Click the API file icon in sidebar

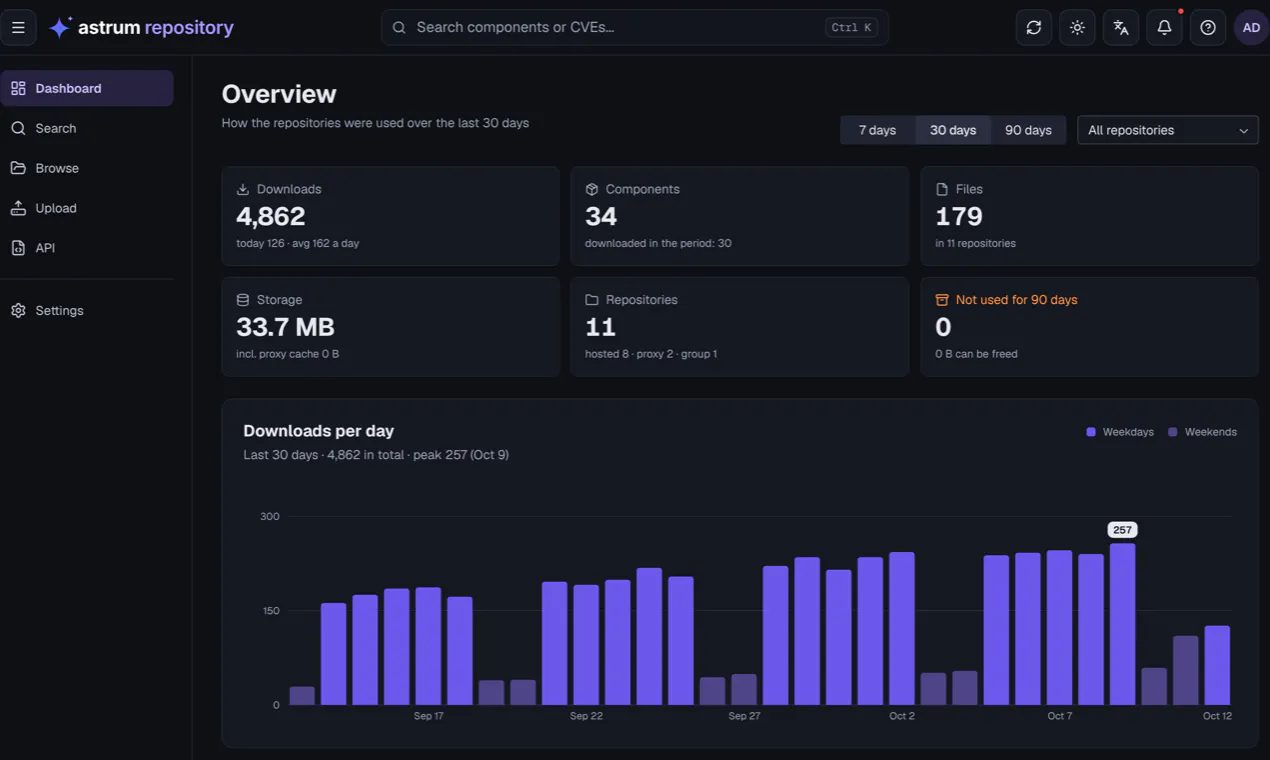click(x=18, y=247)
